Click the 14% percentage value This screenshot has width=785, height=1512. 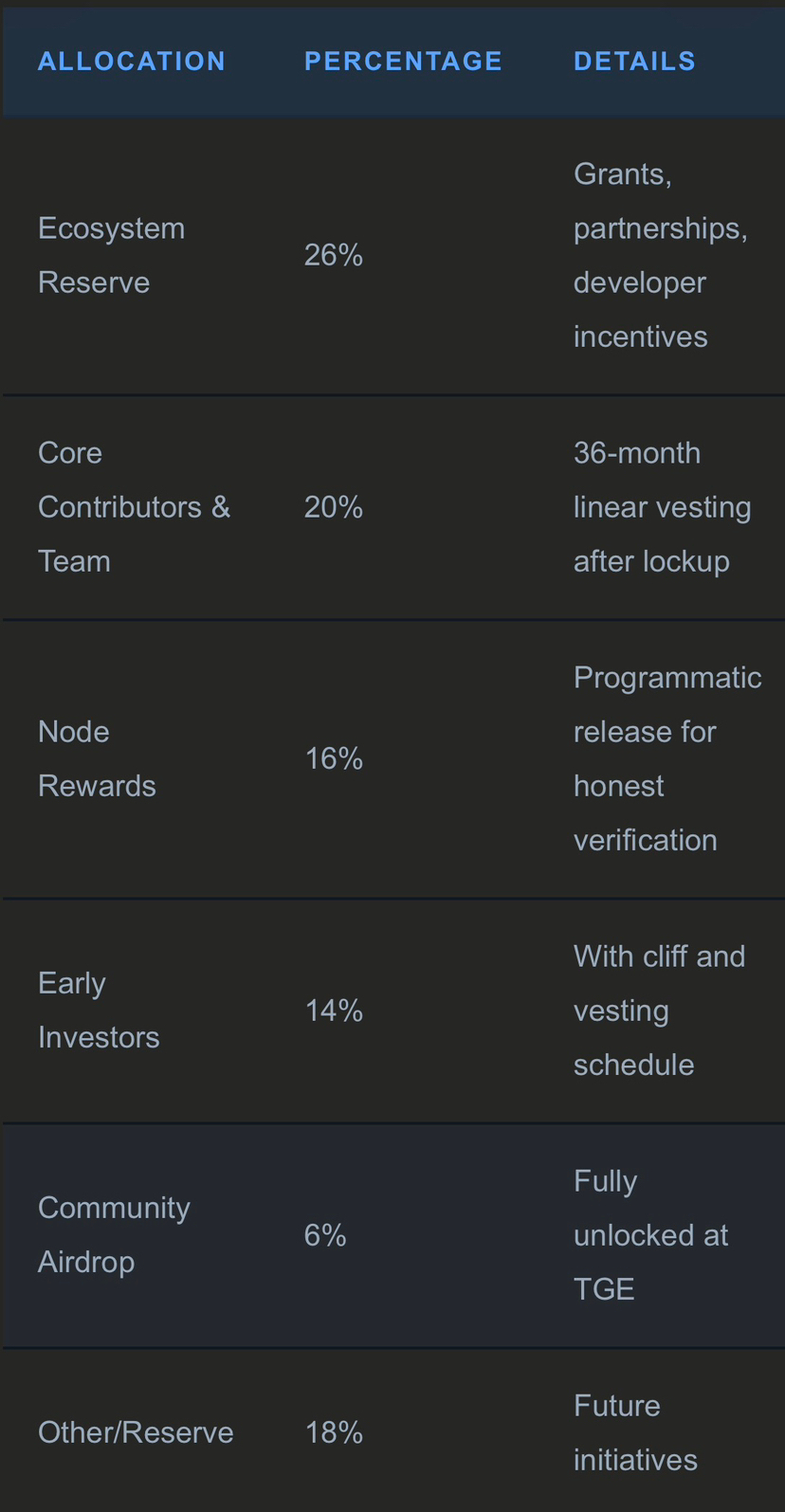(x=333, y=1011)
